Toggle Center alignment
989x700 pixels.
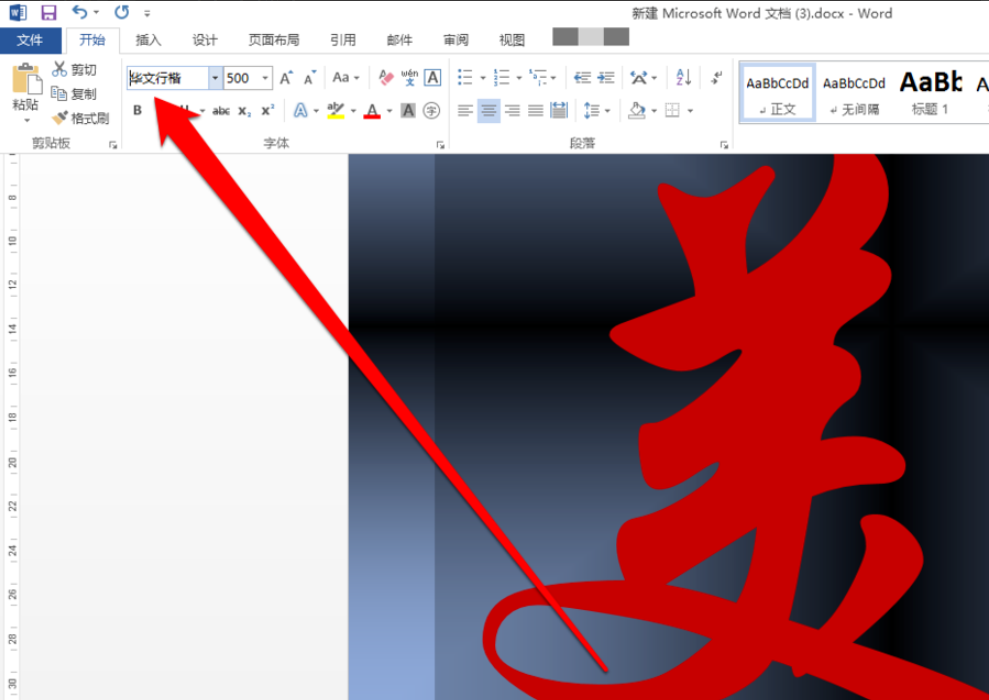click(x=489, y=111)
